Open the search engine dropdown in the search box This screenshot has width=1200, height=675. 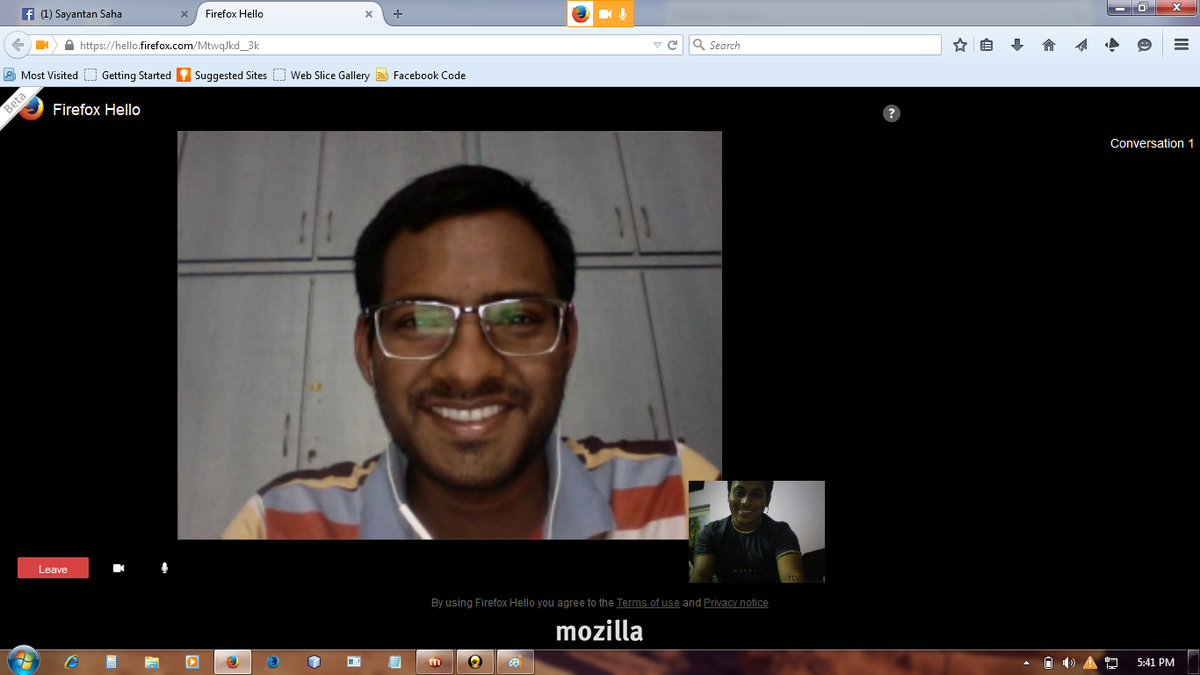(x=700, y=44)
